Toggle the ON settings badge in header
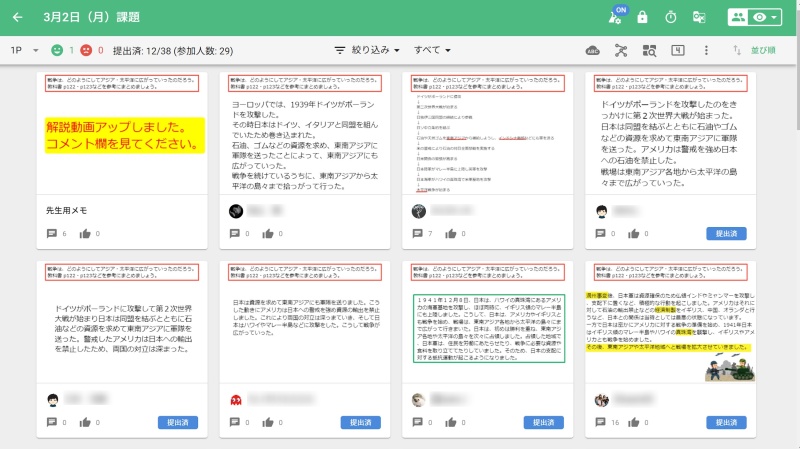Image resolution: width=800 pixels, height=449 pixels. tap(617, 16)
